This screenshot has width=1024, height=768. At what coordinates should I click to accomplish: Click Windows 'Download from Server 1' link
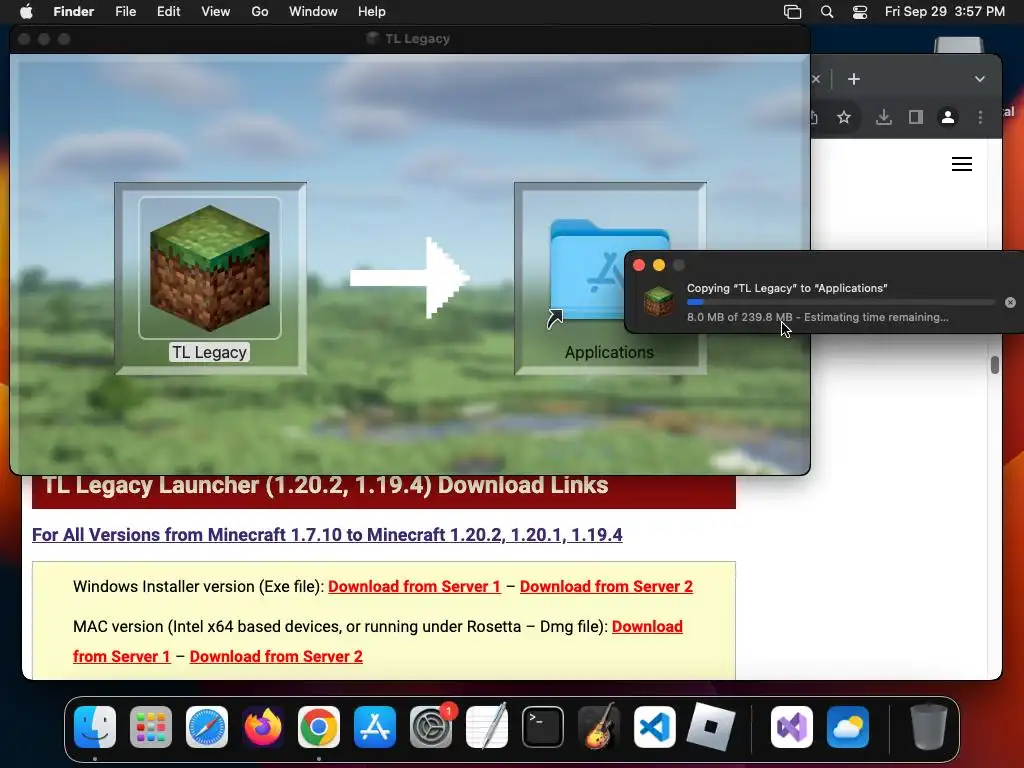coord(414,586)
